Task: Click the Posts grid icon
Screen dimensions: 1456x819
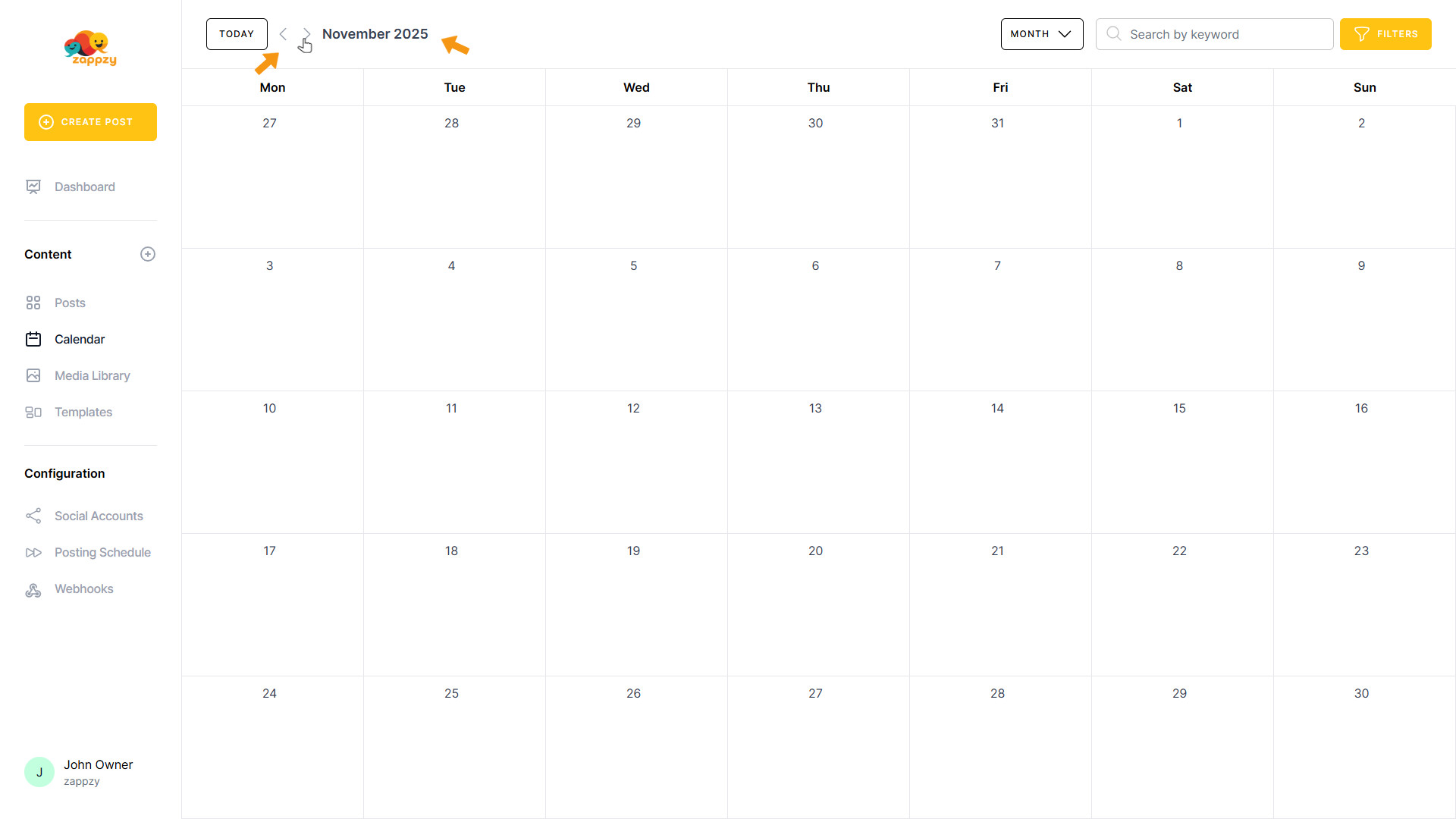Action: point(33,303)
